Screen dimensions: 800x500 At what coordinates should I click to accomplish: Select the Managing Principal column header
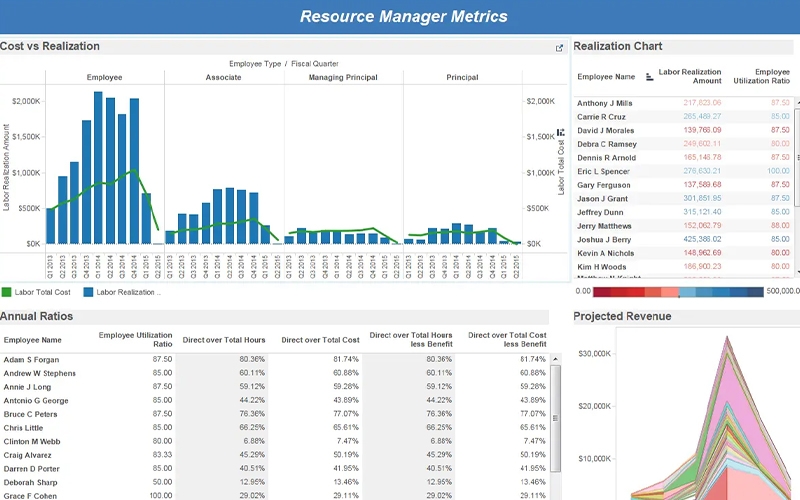(343, 77)
